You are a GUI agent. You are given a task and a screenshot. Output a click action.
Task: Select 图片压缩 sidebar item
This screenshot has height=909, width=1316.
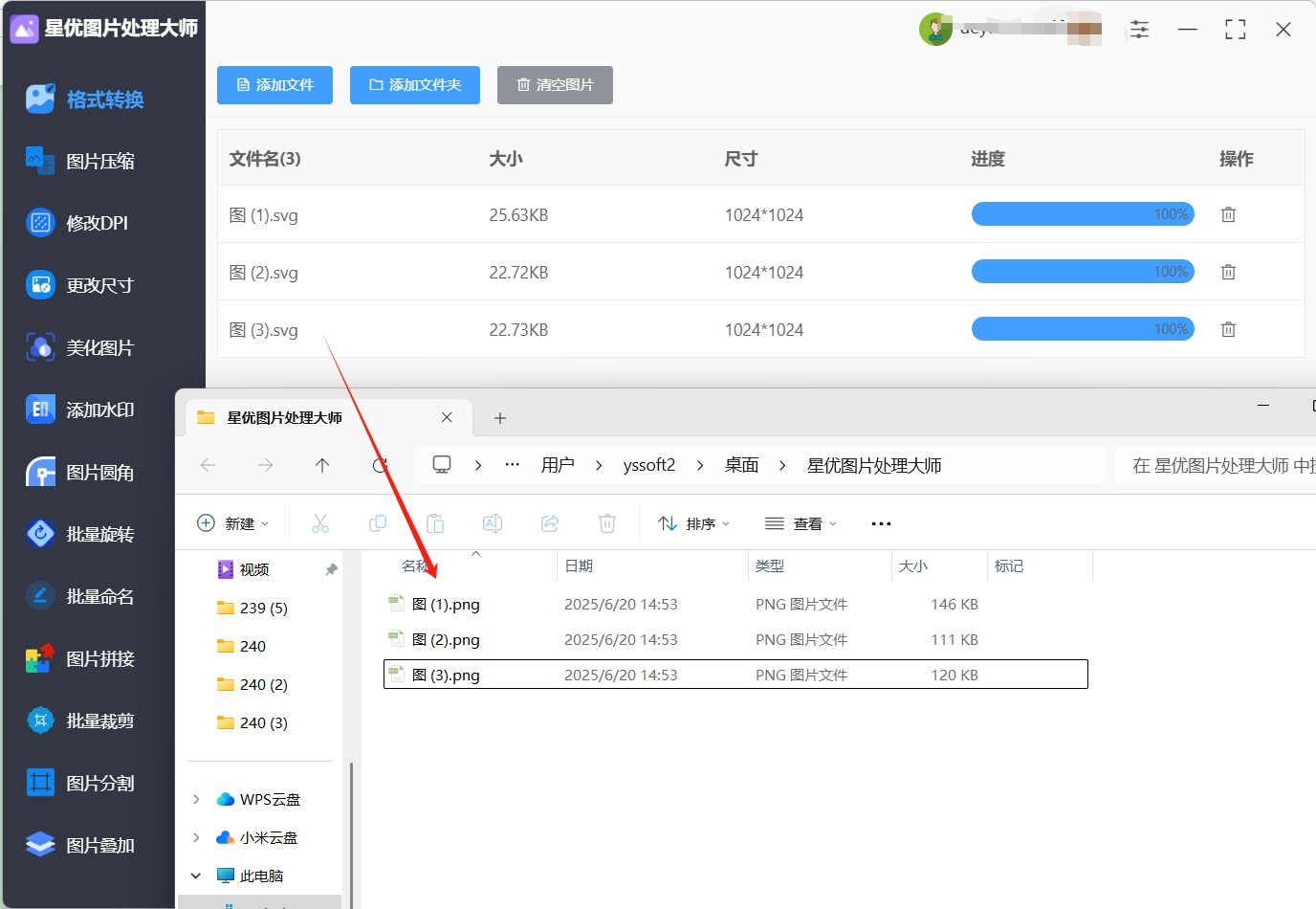[81, 162]
